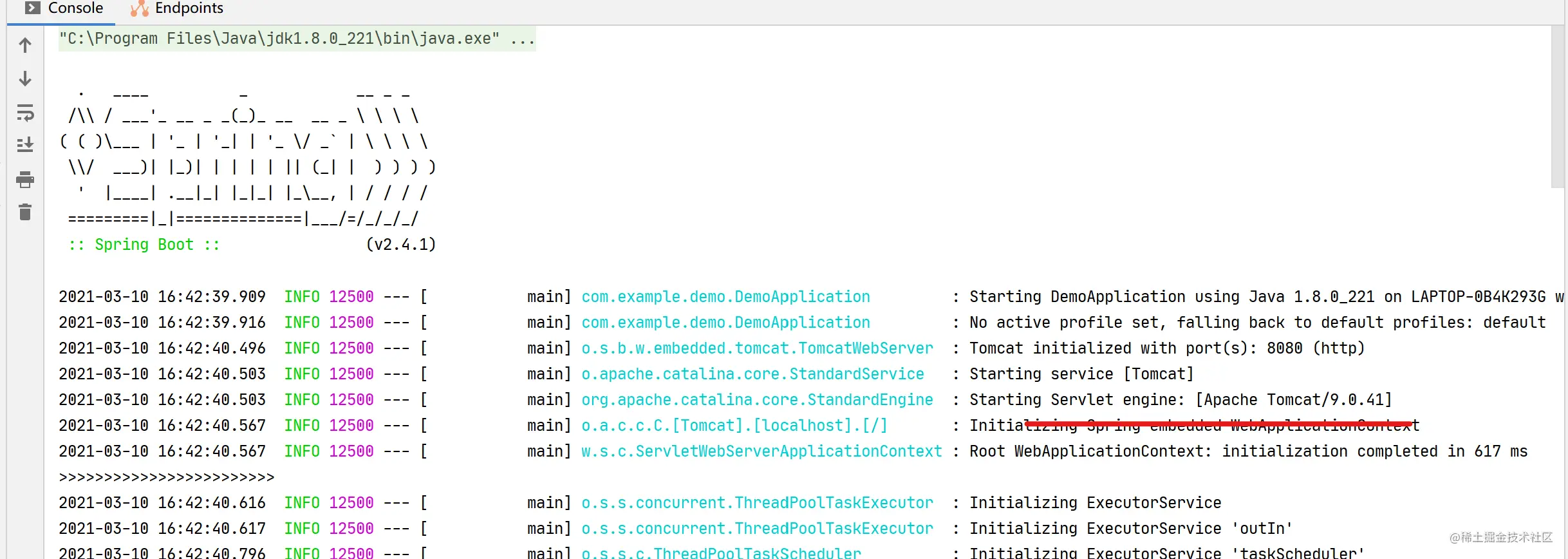The height and width of the screenshot is (559, 1568).
Task: Clear console with trash icon
Action: click(25, 212)
